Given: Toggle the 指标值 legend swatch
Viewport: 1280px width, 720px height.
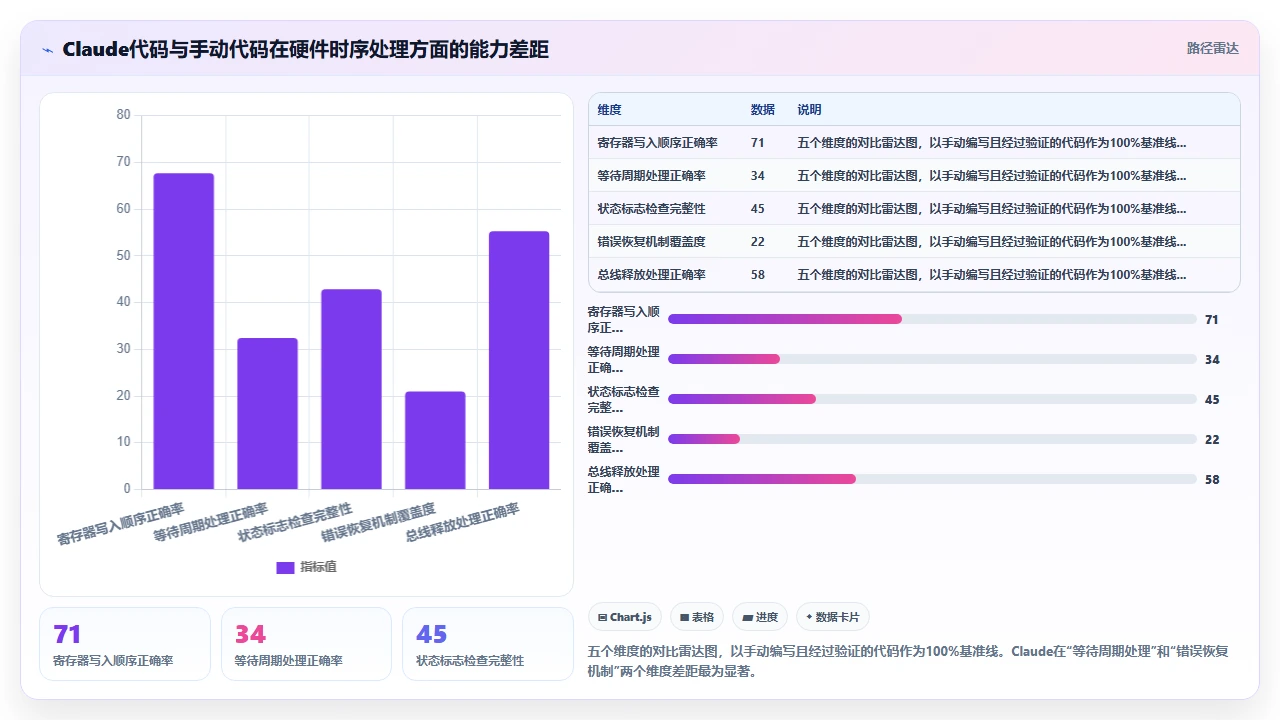Looking at the screenshot, I should (x=285, y=567).
